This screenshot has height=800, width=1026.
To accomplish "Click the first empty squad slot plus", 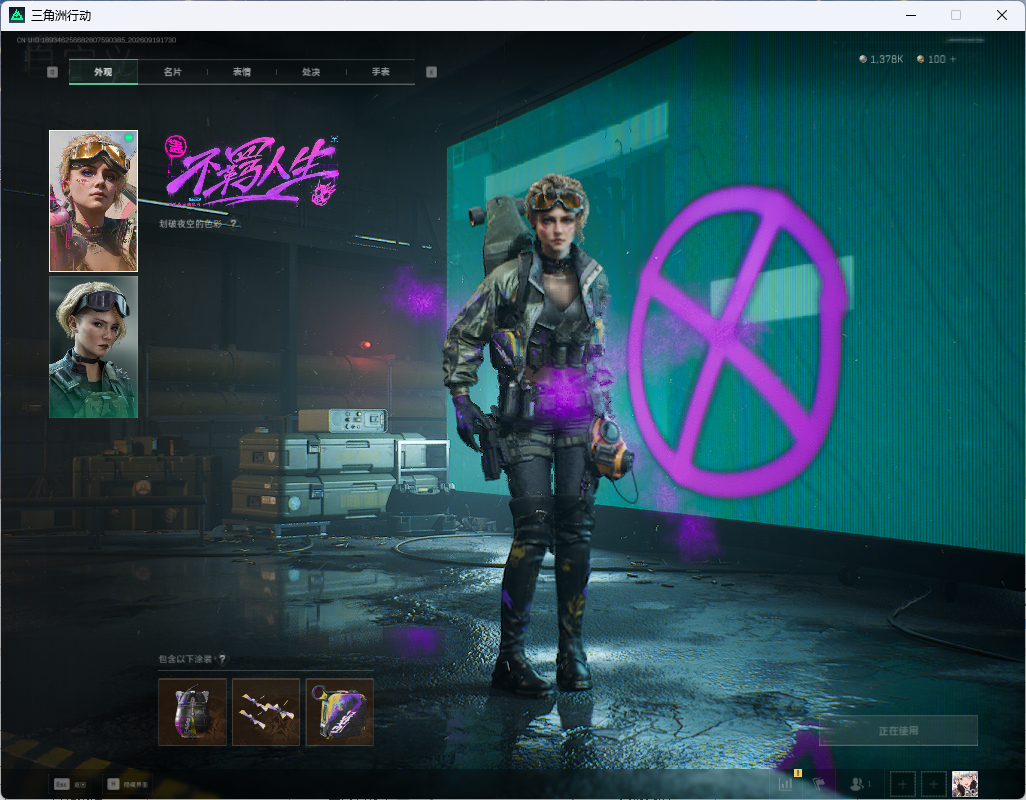I will pos(902,784).
